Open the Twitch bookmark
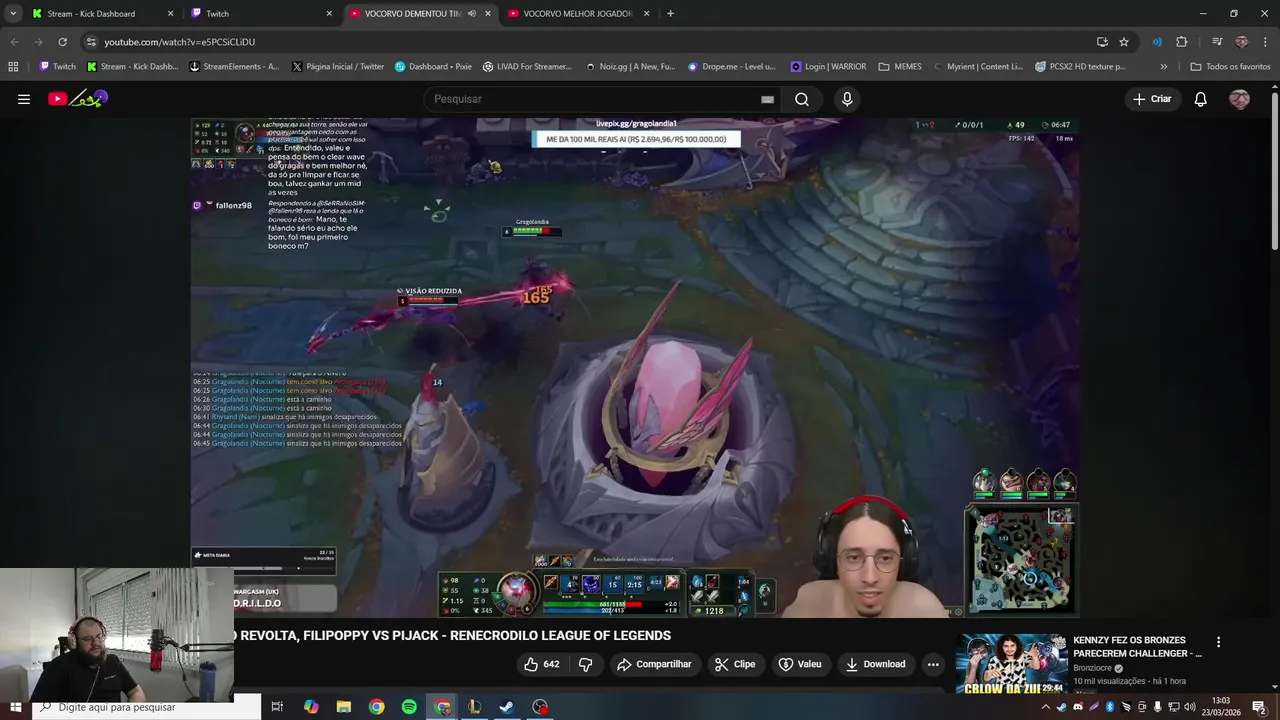This screenshot has height=720, width=1280. 57,67
